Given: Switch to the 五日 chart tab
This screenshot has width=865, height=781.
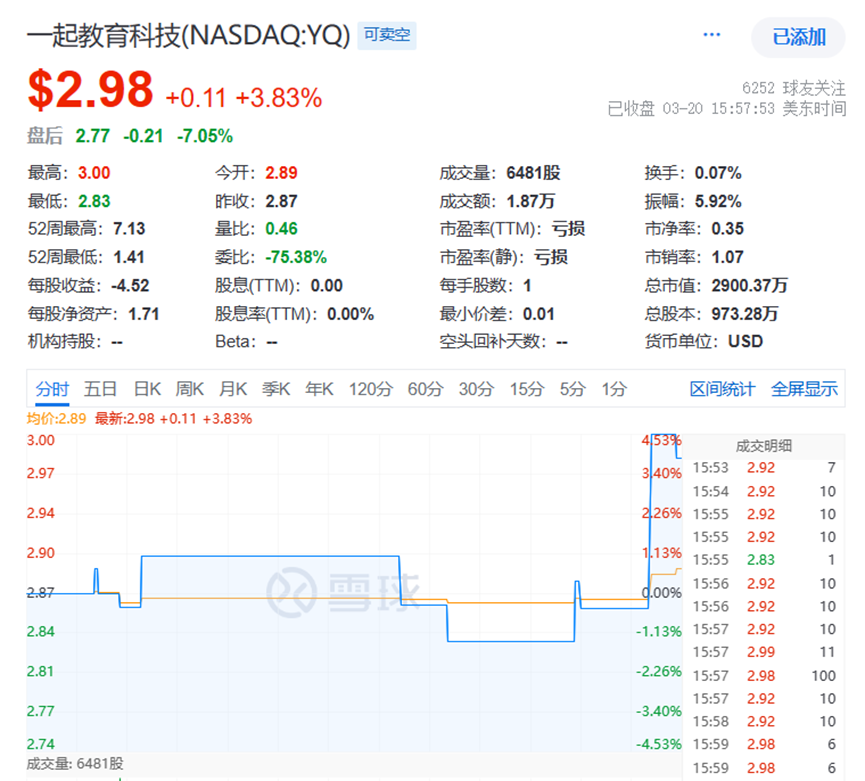Looking at the screenshot, I should [101, 389].
